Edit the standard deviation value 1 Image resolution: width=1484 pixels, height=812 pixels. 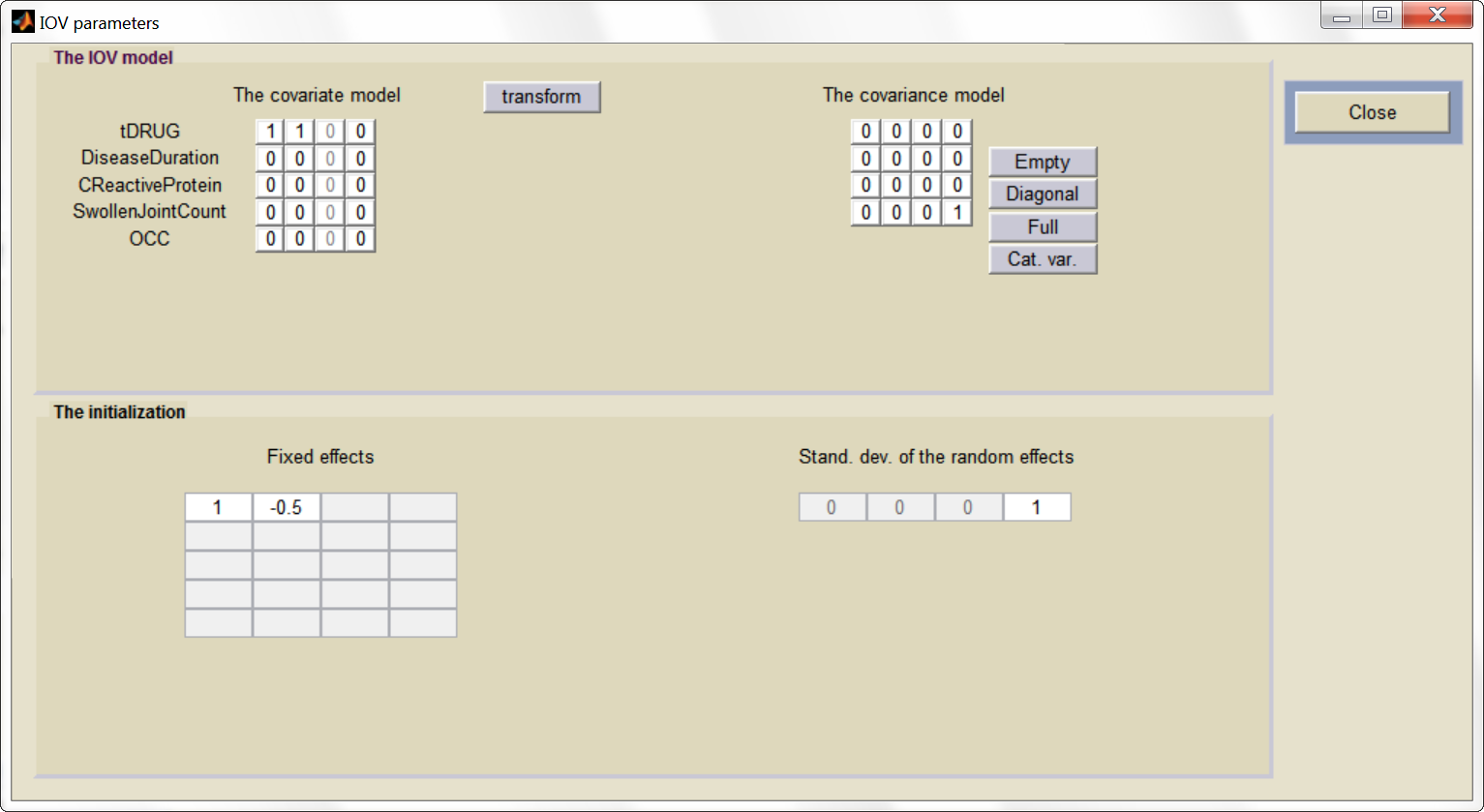click(1036, 506)
